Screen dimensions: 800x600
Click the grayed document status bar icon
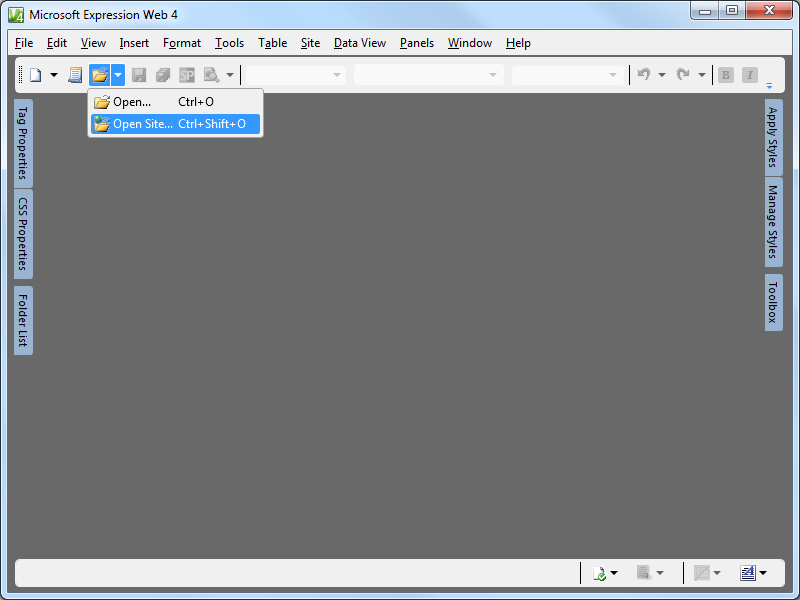coord(644,573)
